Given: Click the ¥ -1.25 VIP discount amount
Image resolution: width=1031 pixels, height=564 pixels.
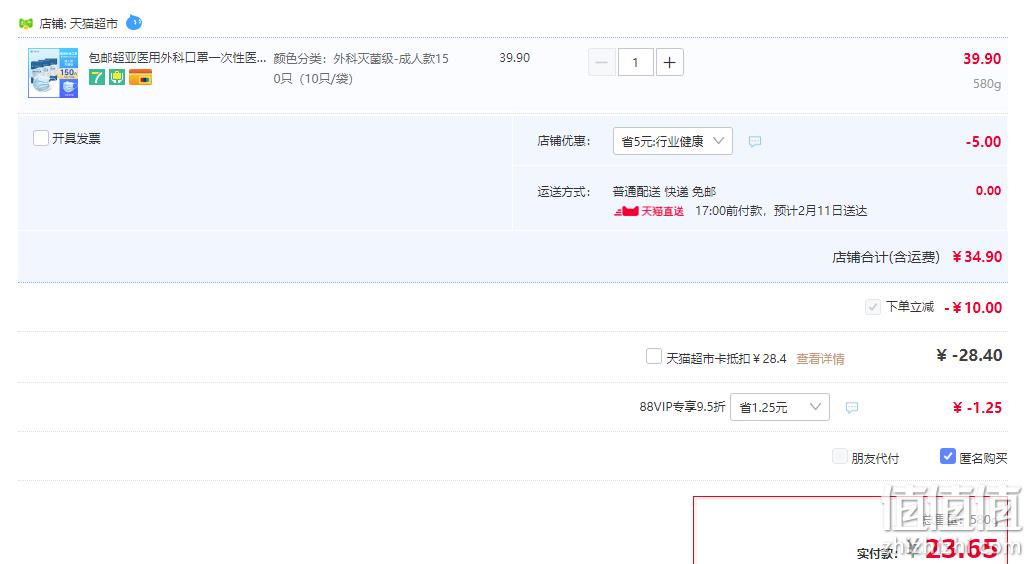Looking at the screenshot, I should tap(977, 408).
